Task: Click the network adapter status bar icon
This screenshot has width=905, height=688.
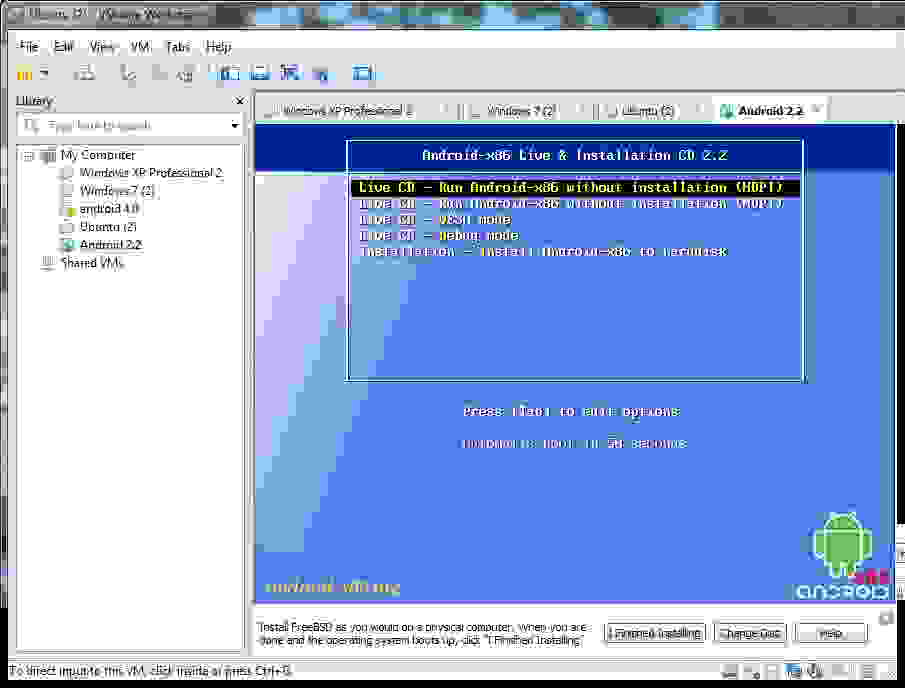Action: pyautogui.click(x=791, y=670)
